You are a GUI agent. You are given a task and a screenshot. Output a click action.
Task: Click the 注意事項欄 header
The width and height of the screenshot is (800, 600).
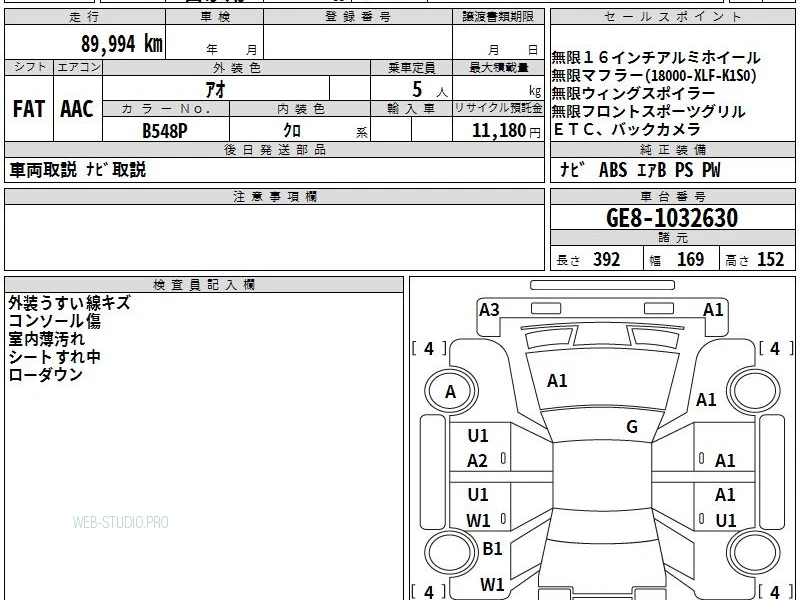274,196
